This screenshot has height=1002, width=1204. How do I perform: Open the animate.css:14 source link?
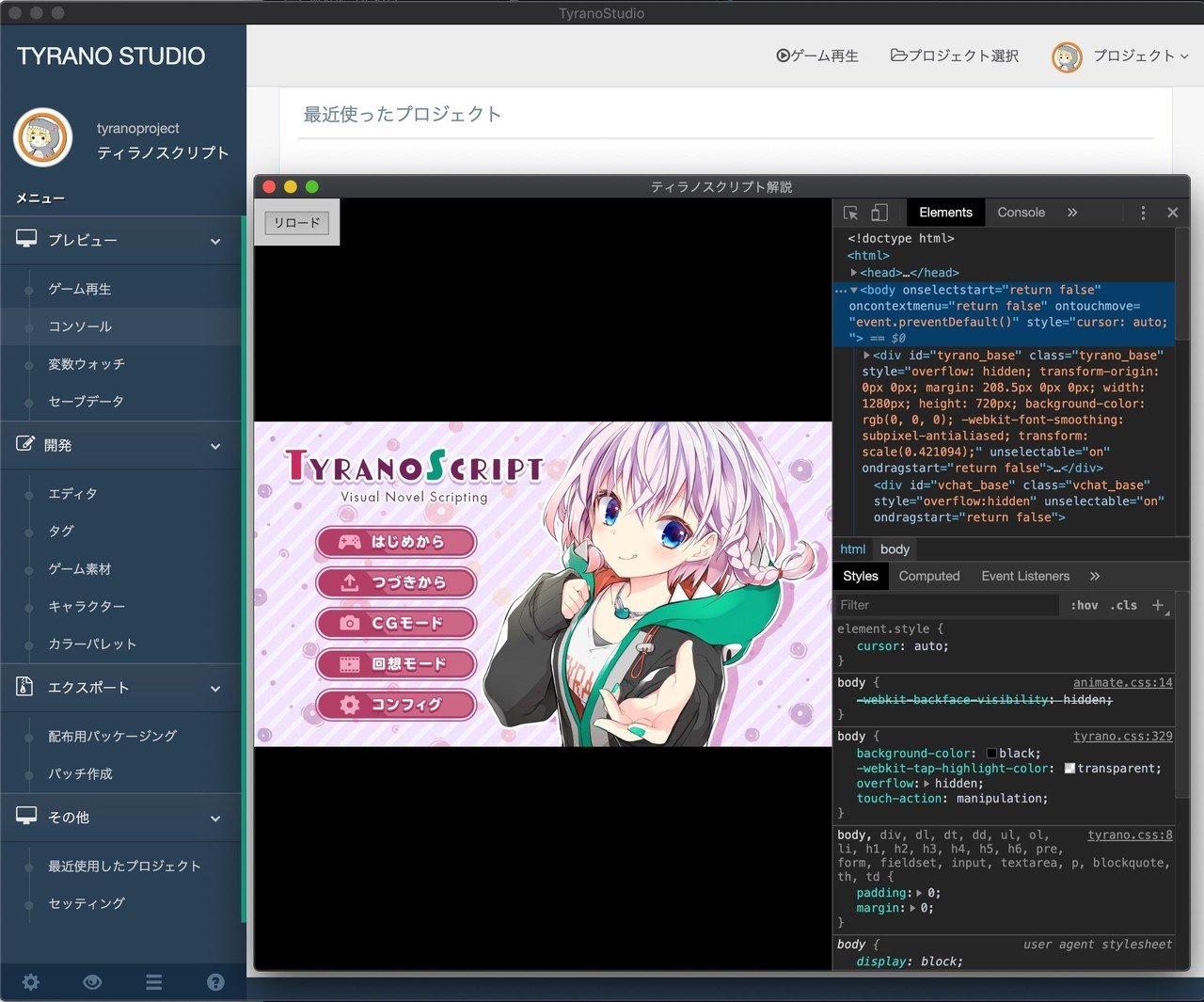[1122, 683]
